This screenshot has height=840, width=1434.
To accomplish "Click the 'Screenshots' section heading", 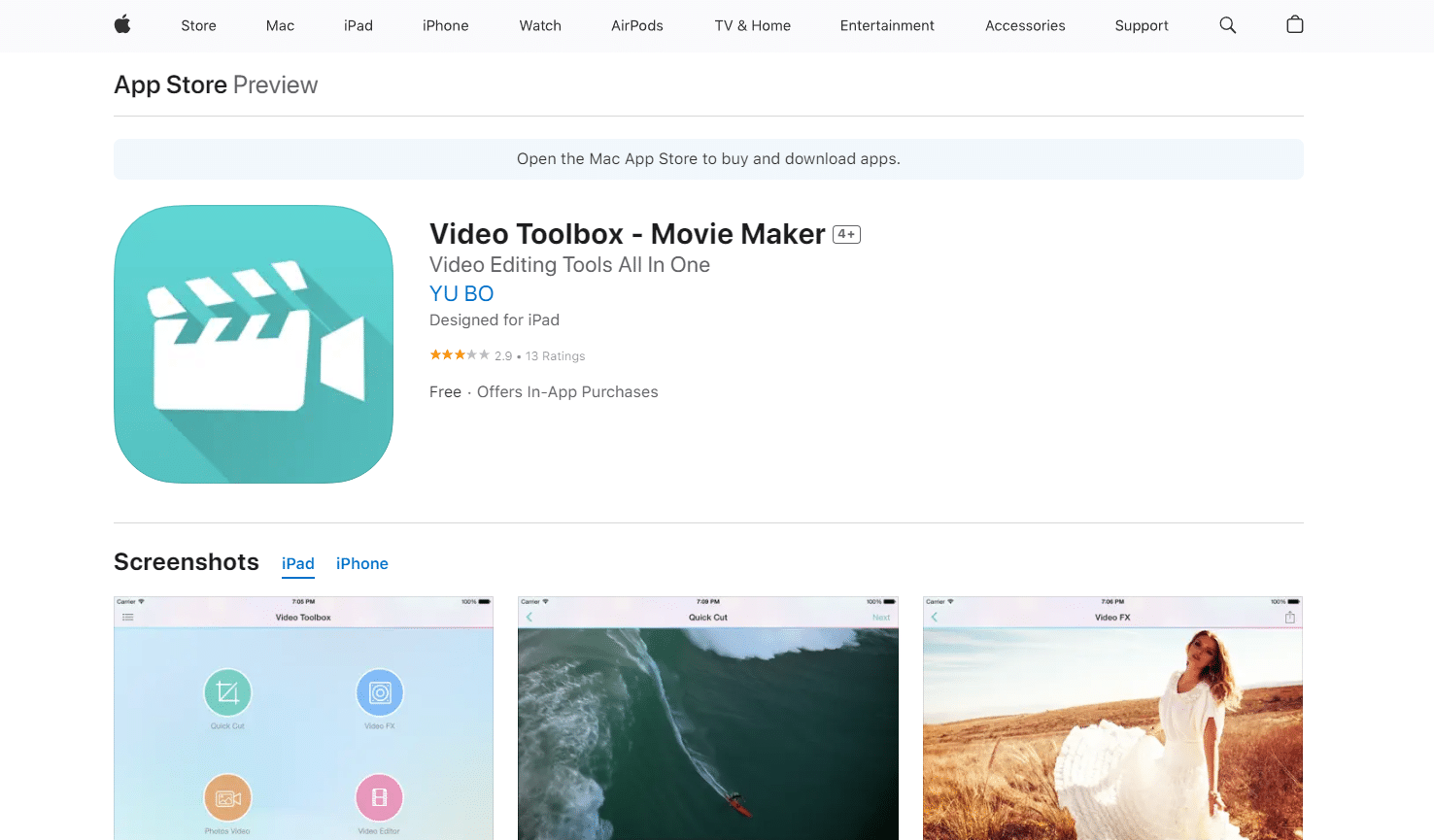I will point(187,562).
